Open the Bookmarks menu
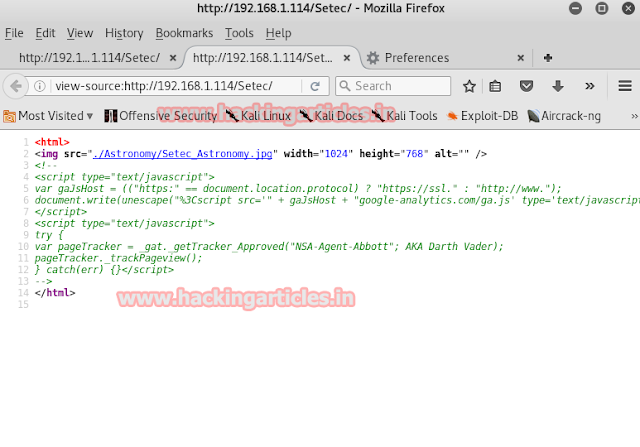This screenshot has height=447, width=640. [184, 33]
